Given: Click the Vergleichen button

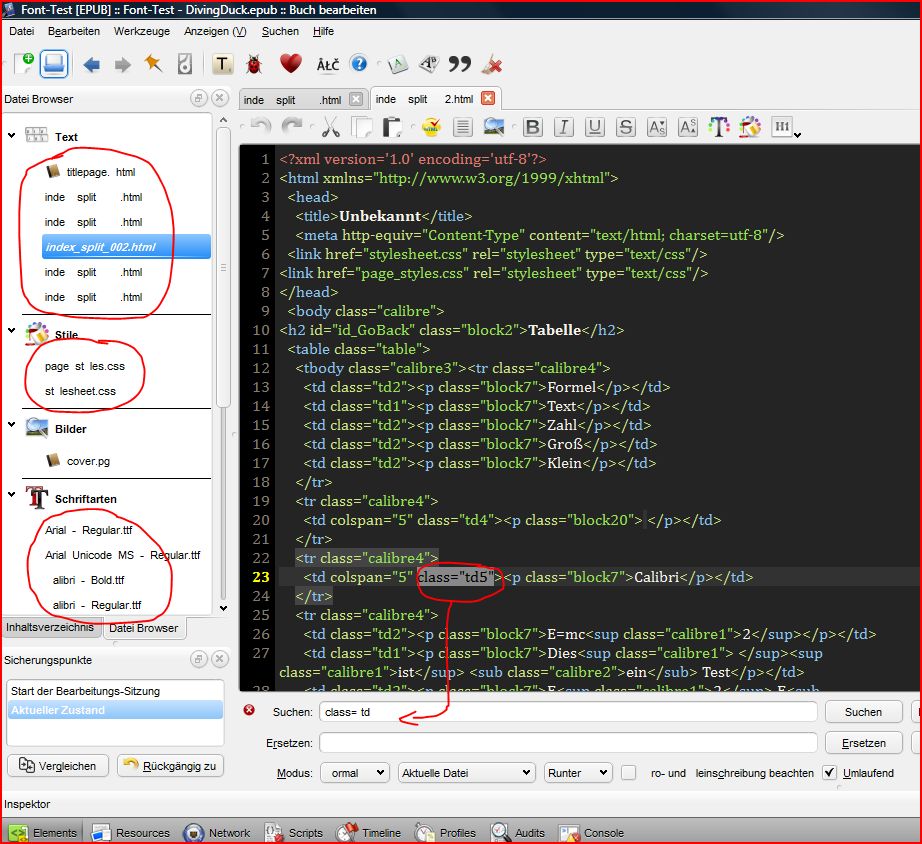Looking at the screenshot, I should point(58,766).
